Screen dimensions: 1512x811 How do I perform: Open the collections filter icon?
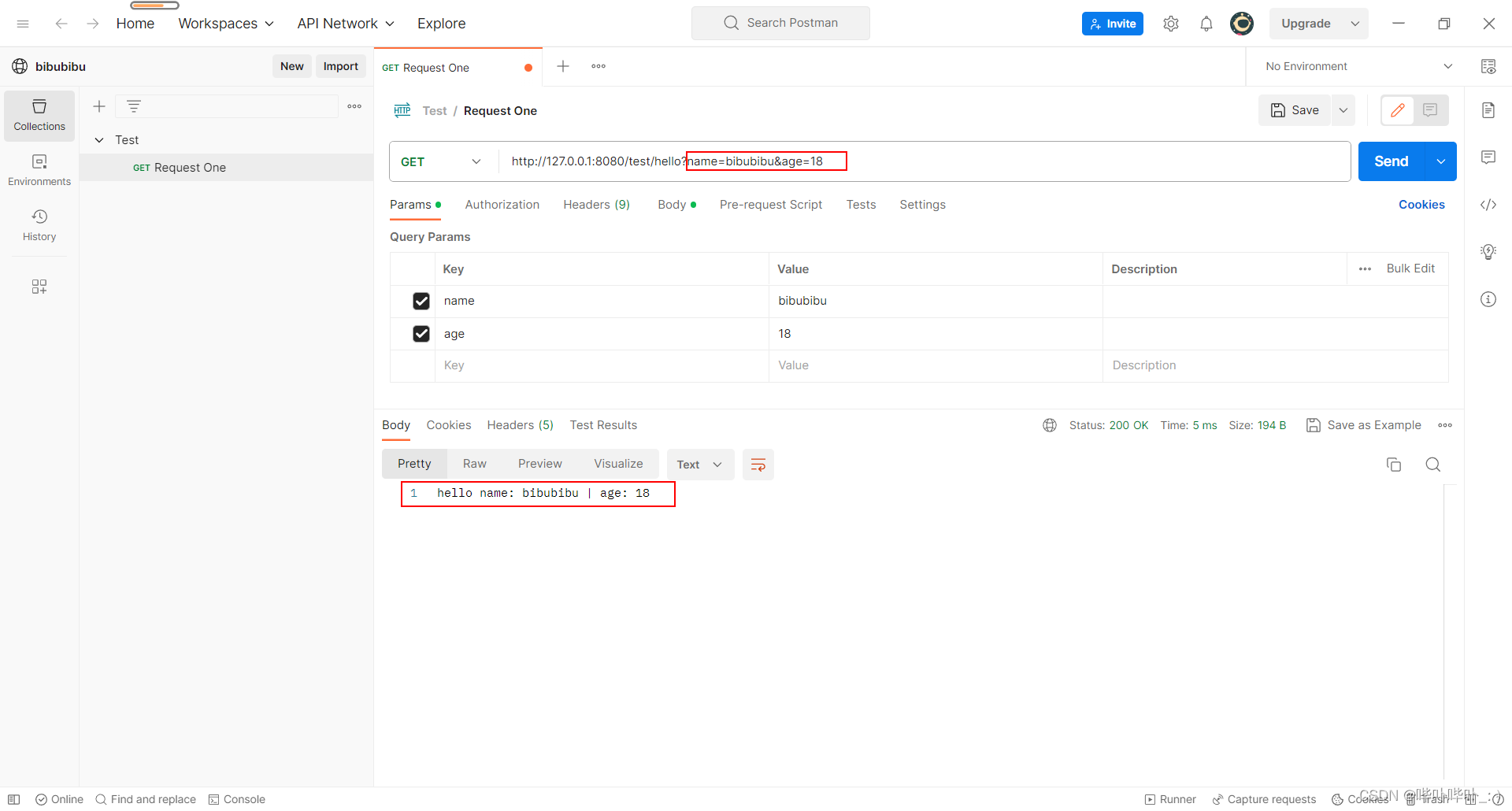[x=134, y=106]
